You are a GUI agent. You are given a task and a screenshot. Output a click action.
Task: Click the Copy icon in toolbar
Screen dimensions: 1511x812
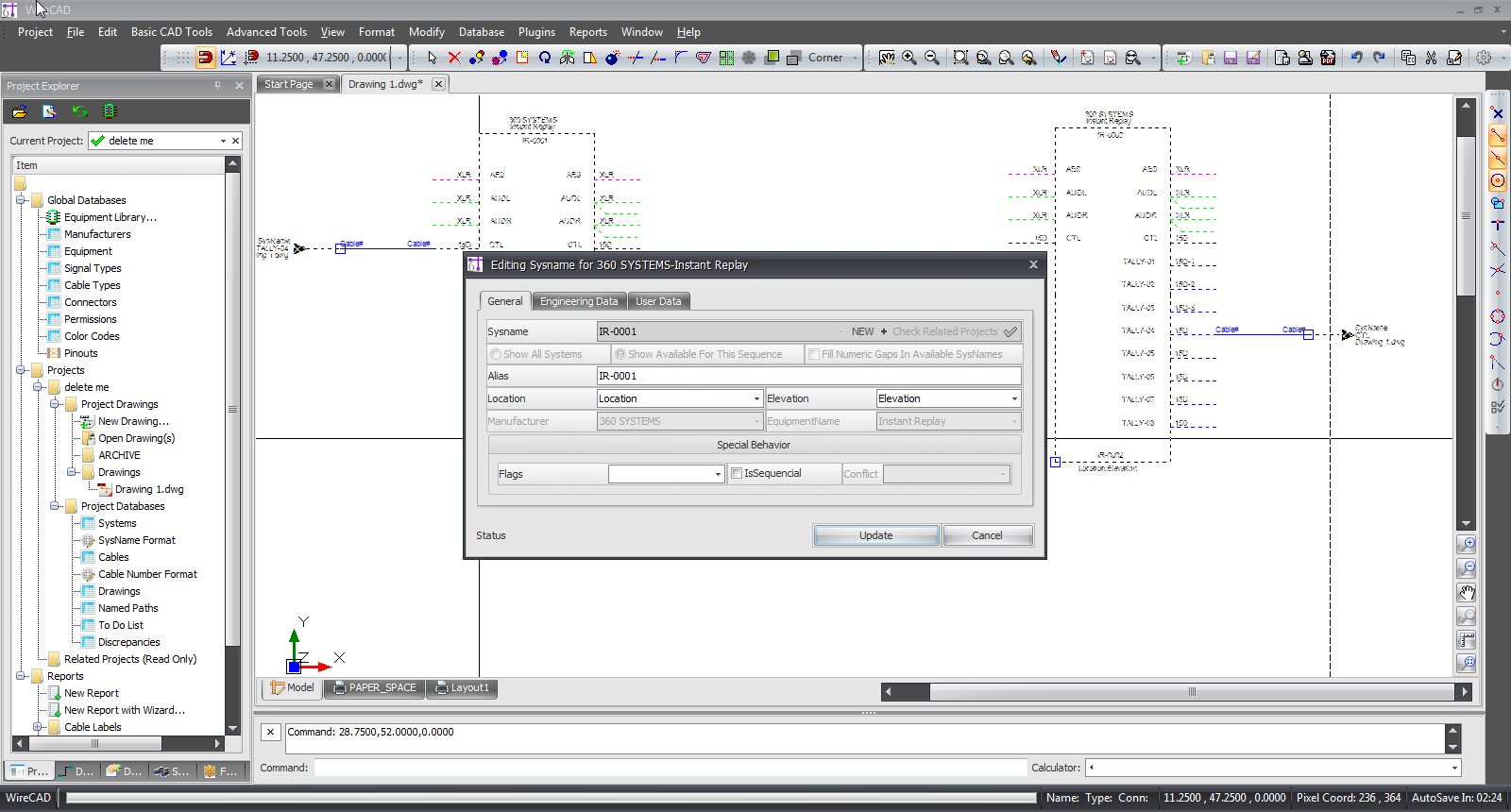(x=1408, y=58)
